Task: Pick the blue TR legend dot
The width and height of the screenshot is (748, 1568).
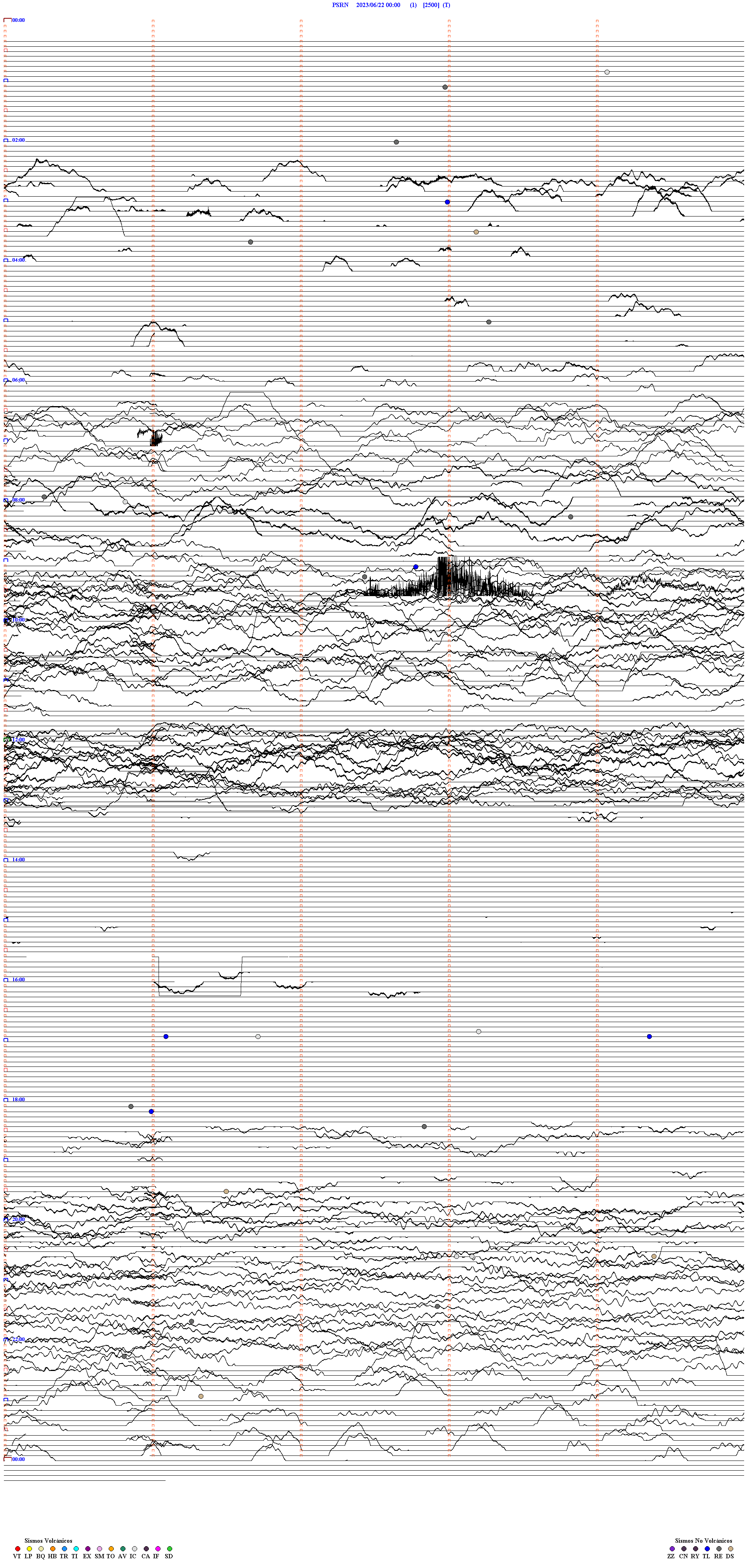Action: 65,1549
